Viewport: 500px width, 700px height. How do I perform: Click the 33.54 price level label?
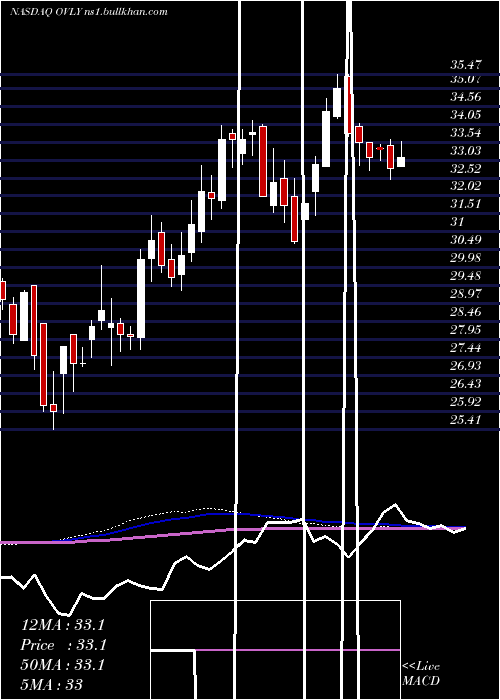pyautogui.click(x=466, y=133)
